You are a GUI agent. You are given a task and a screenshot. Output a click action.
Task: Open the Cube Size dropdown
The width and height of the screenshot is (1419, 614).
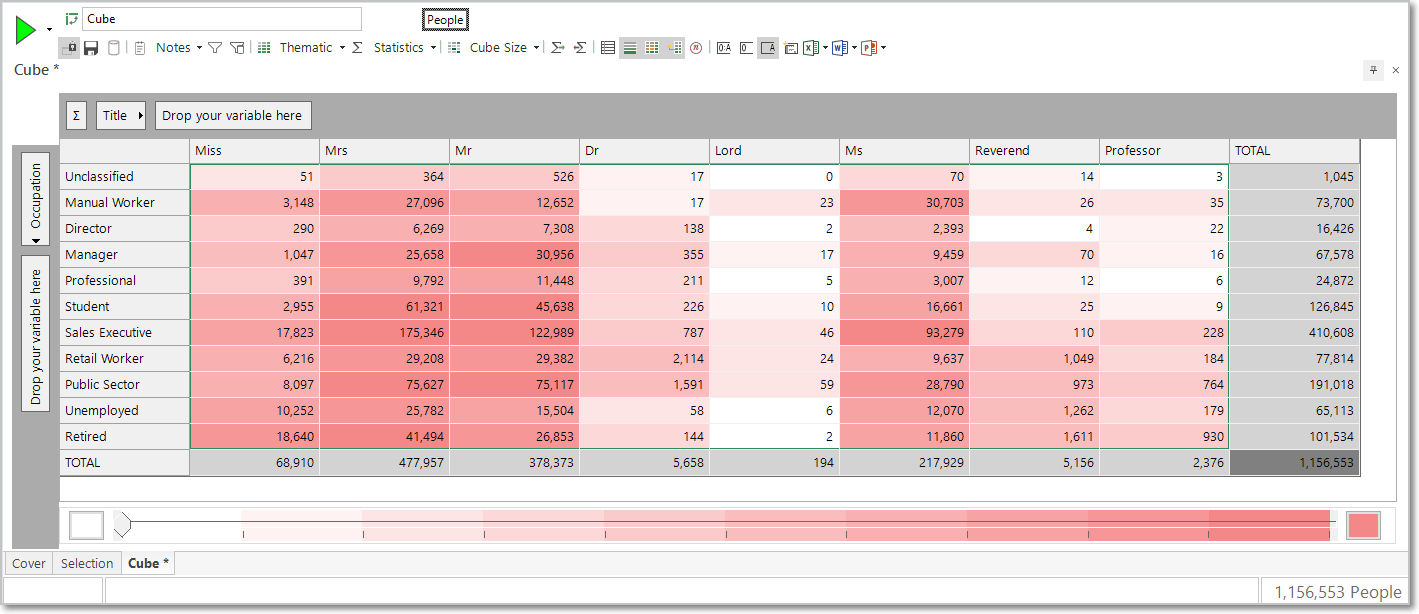pos(504,48)
